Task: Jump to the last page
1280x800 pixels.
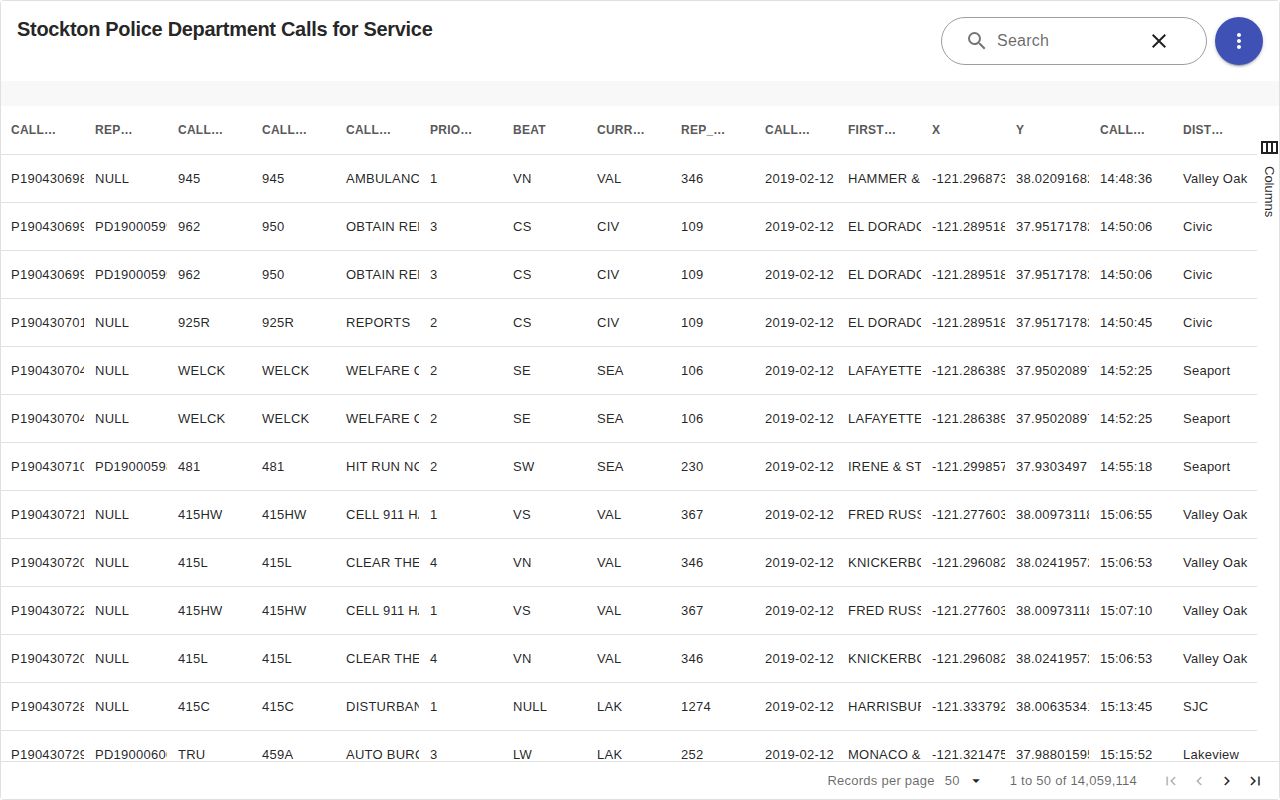Action: [1255, 781]
